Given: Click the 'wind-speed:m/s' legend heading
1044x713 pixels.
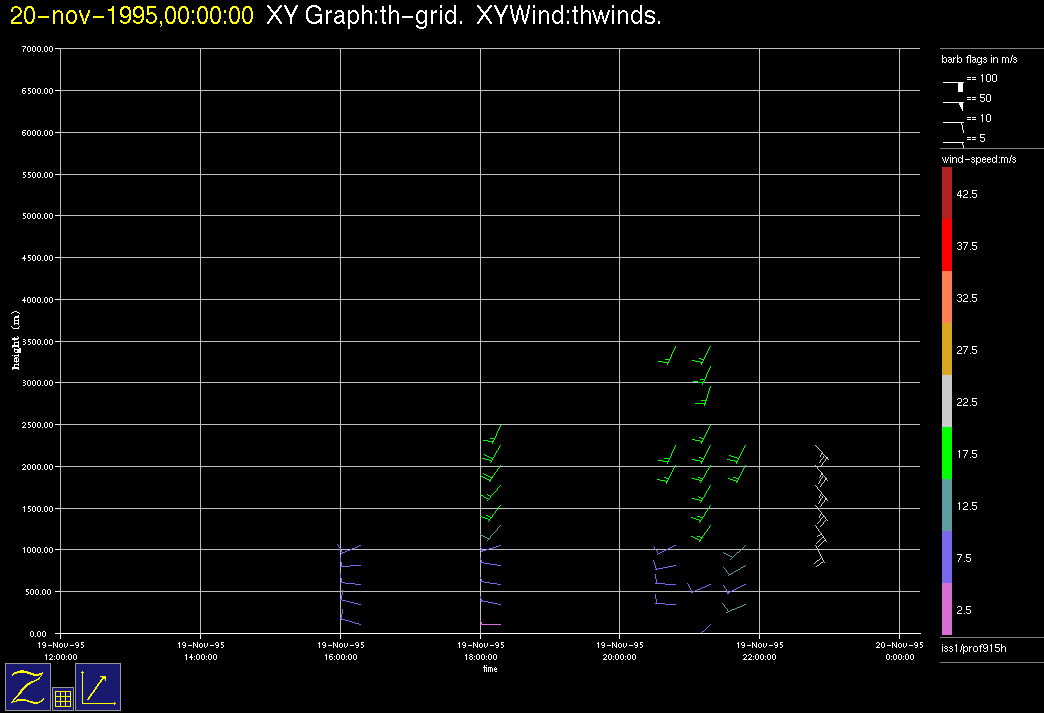Looking at the screenshot, I should pos(978,160).
